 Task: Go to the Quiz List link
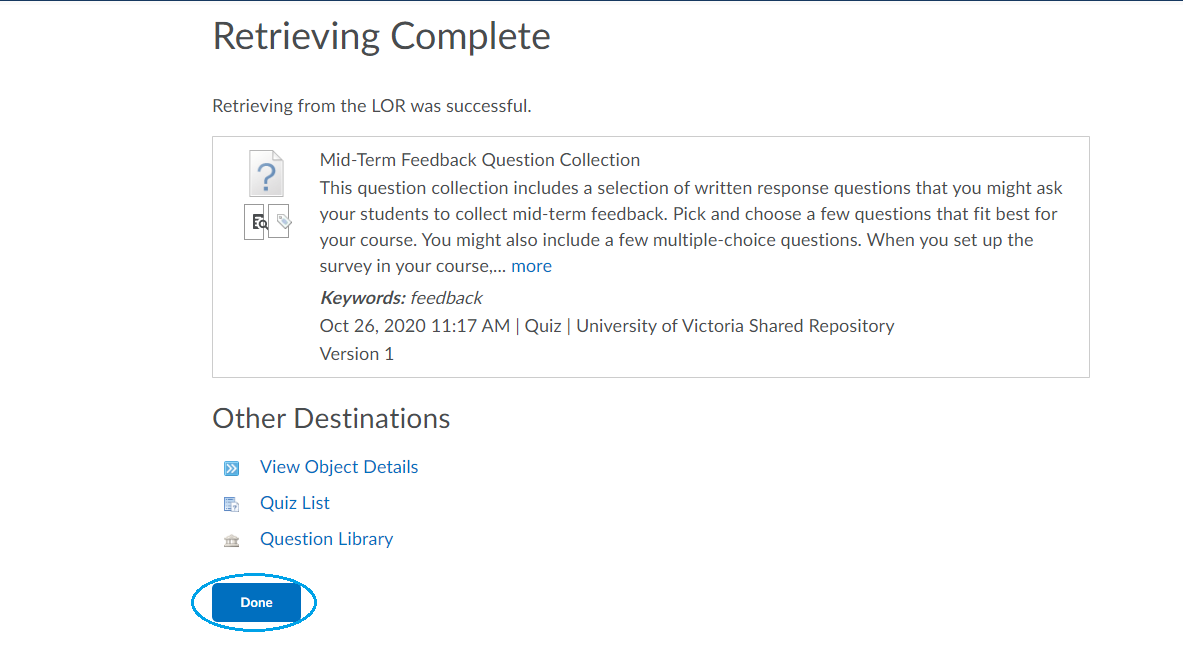click(x=295, y=503)
